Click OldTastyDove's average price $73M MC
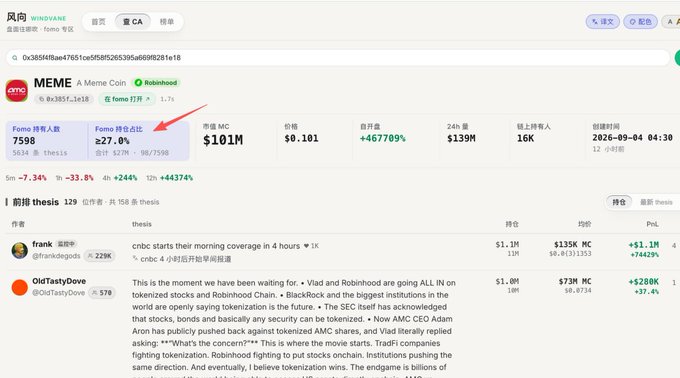This screenshot has width=680, height=378. [x=575, y=281]
